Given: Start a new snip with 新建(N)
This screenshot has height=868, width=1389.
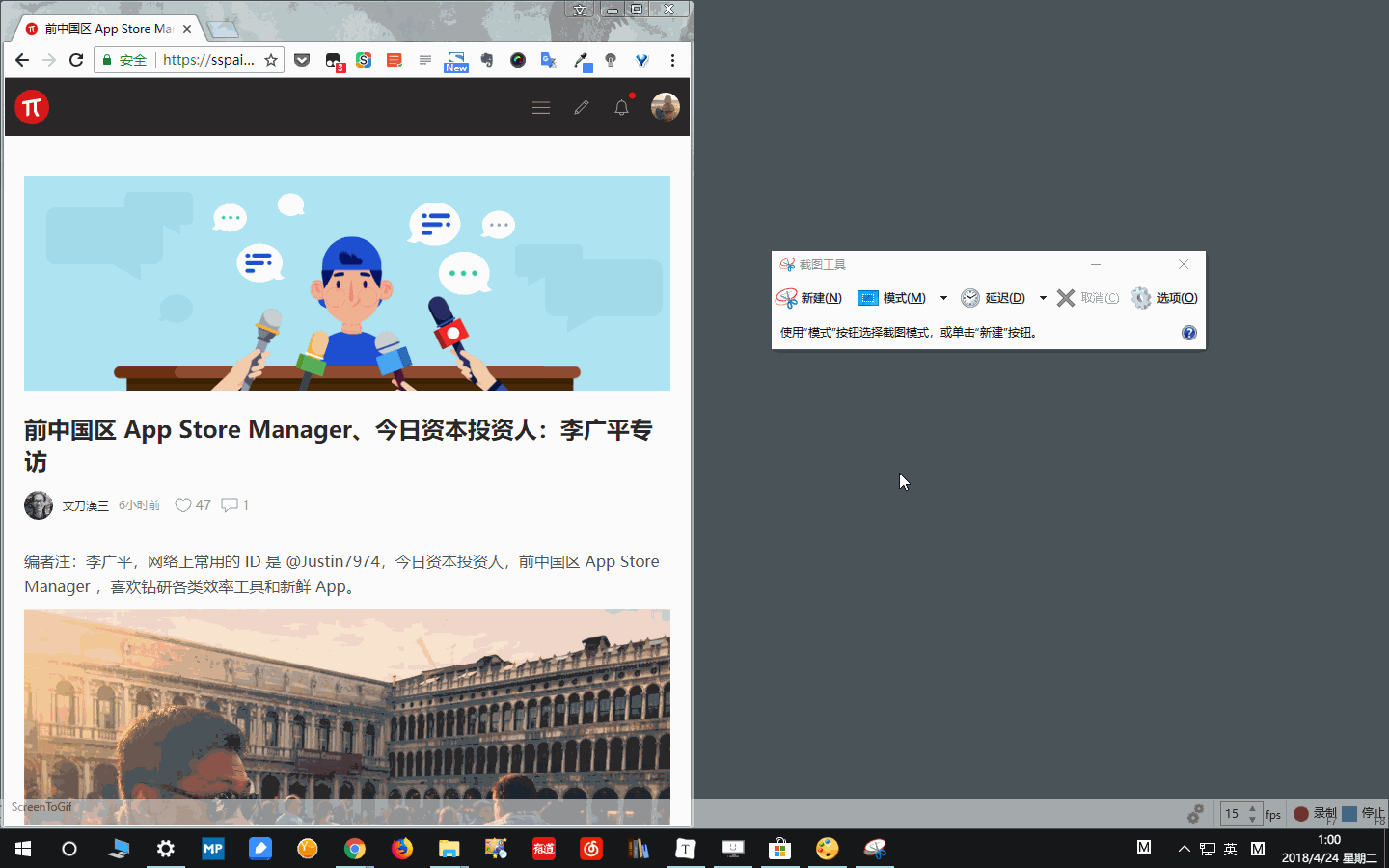Looking at the screenshot, I should 809,298.
